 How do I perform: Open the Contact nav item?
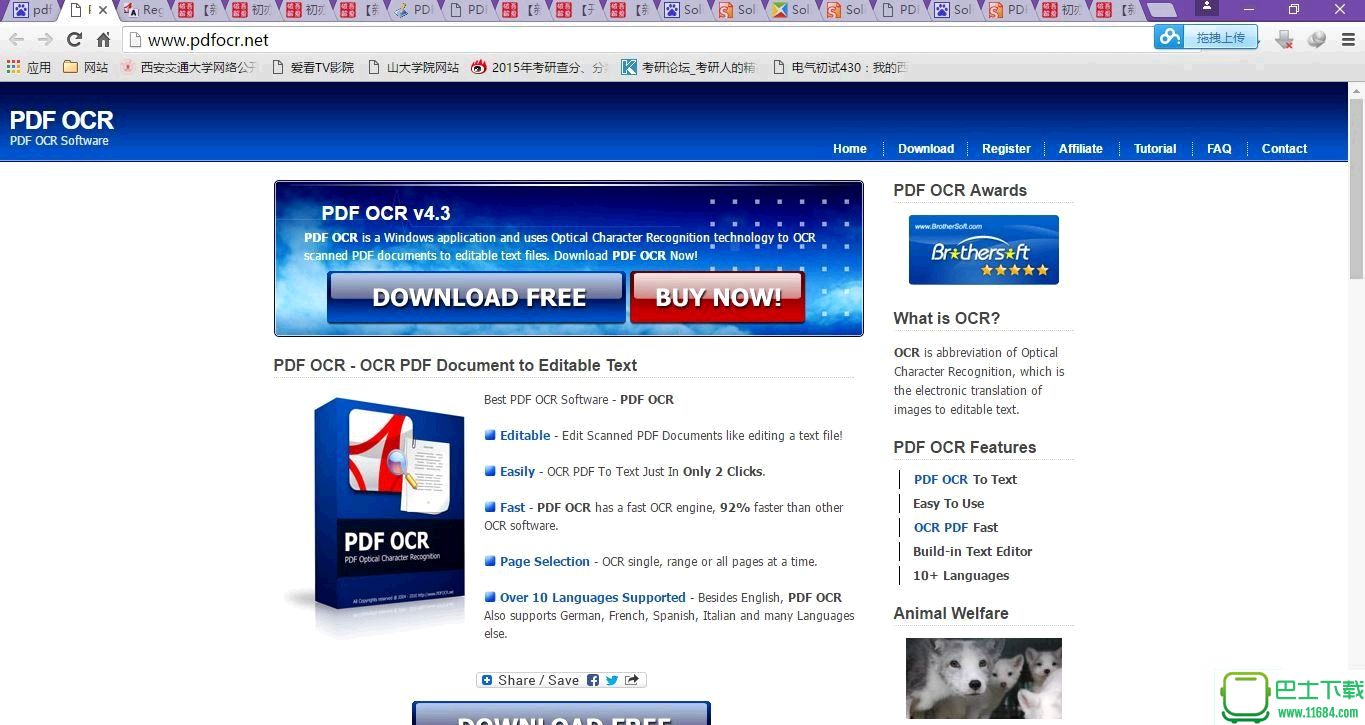coord(1284,149)
